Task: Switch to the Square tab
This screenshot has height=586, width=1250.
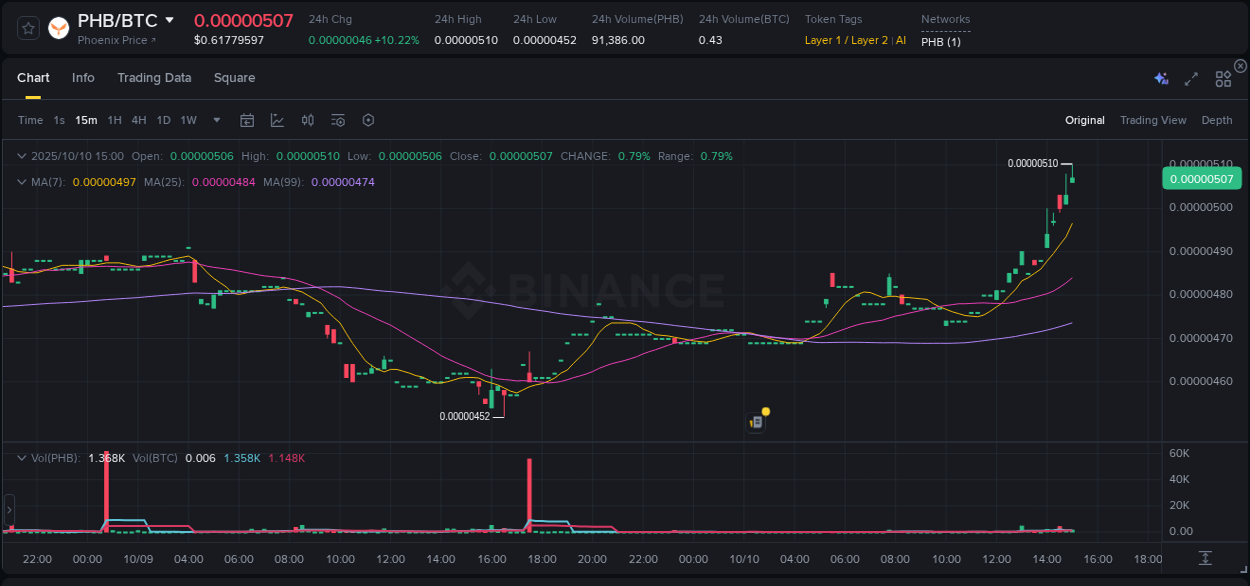Action: pos(234,77)
